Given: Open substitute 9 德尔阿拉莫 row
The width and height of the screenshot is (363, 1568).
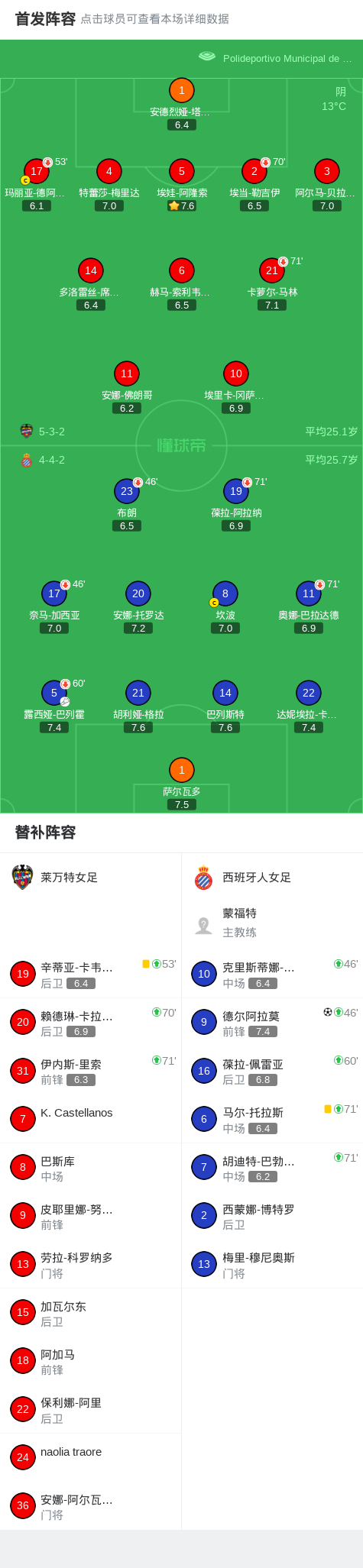Looking at the screenshot, I should [x=272, y=1022].
